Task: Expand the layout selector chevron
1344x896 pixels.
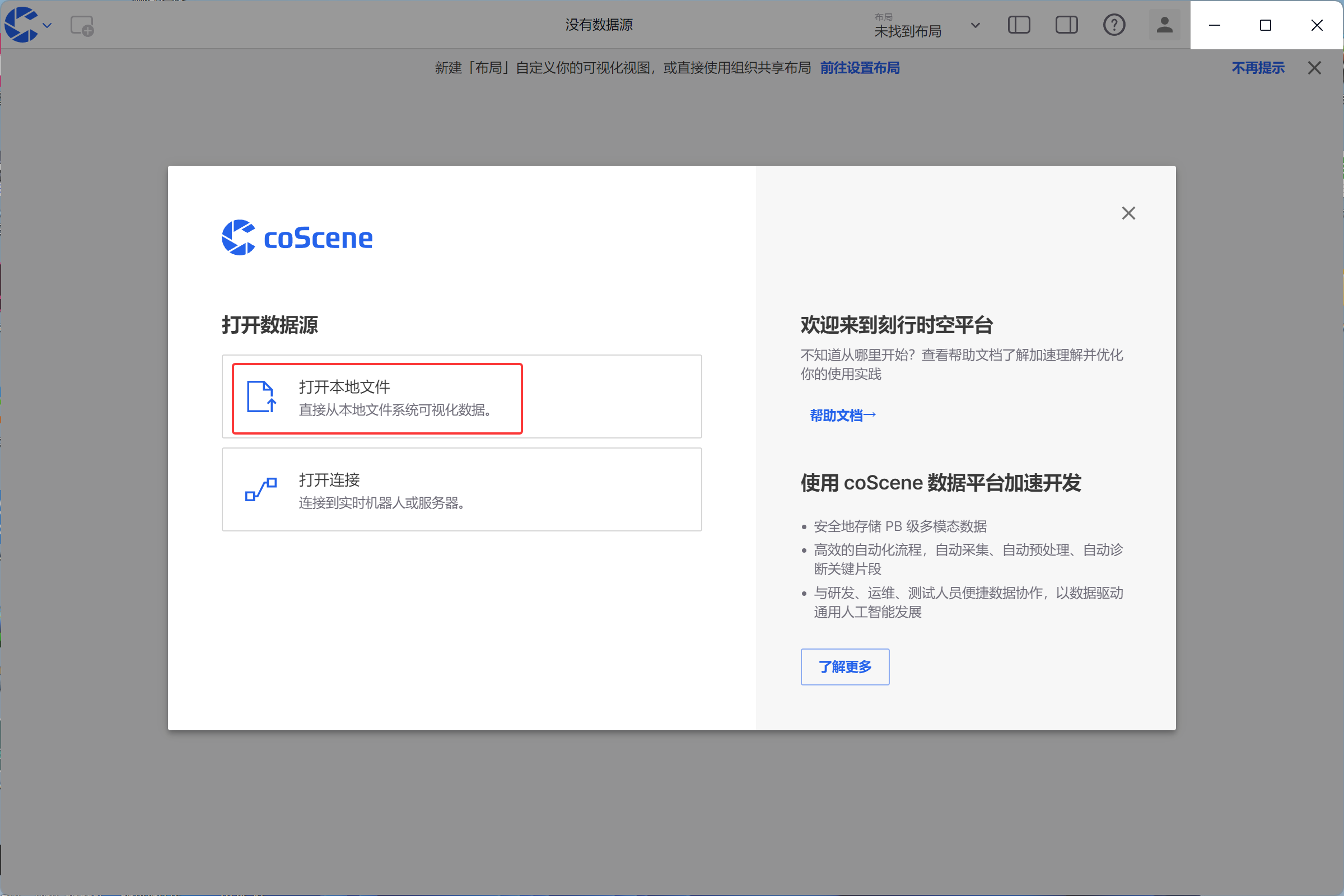Action: [976, 25]
